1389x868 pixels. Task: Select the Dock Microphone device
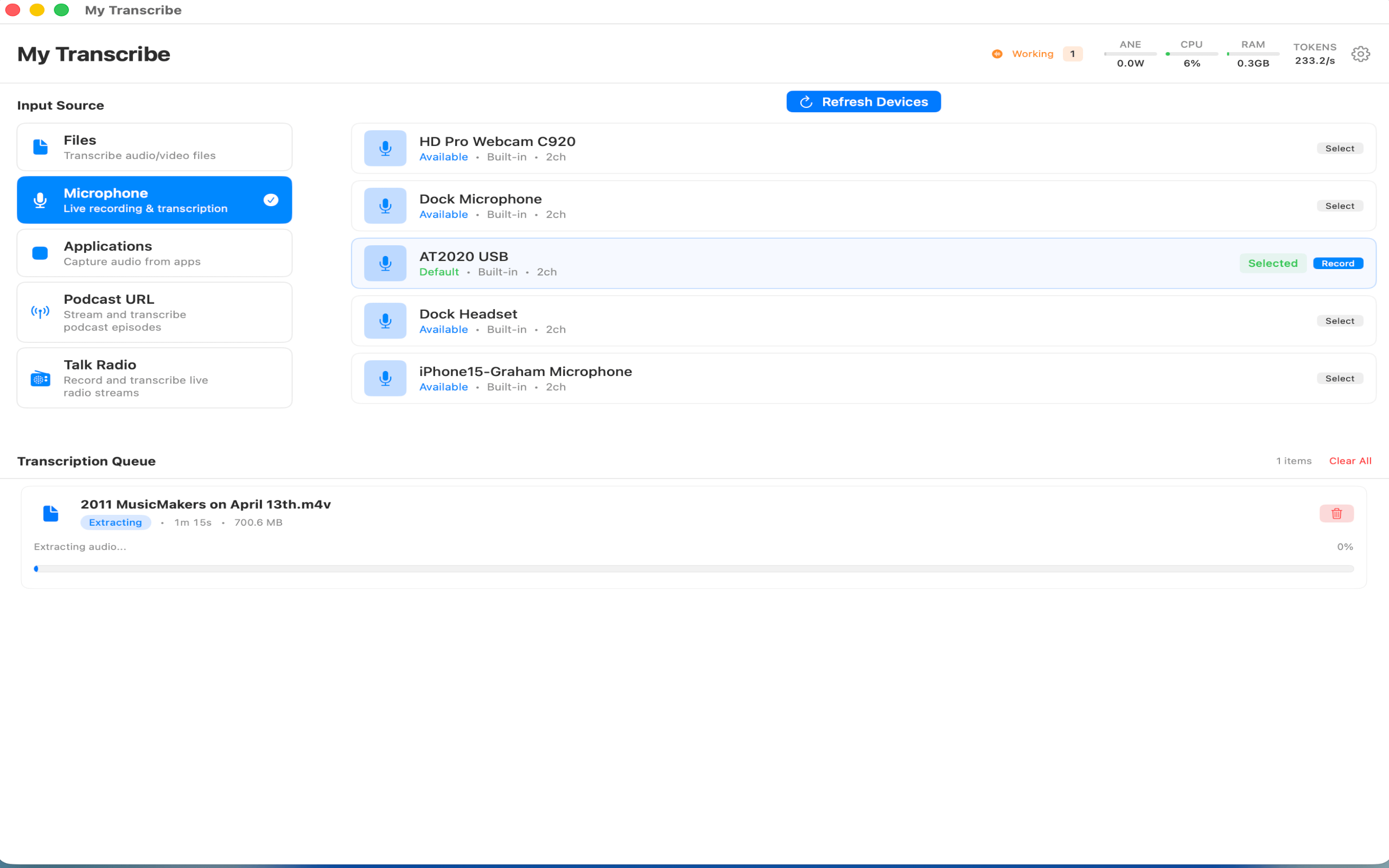(1339, 206)
